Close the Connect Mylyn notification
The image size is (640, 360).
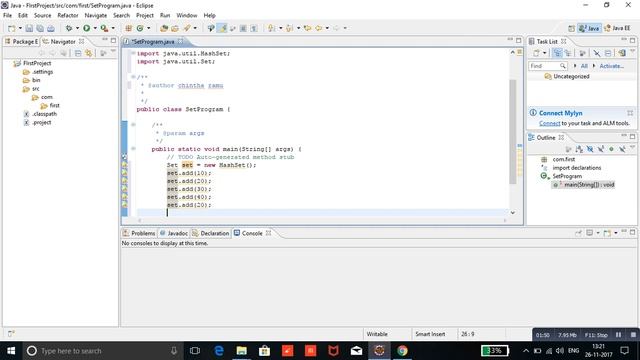(x=630, y=113)
